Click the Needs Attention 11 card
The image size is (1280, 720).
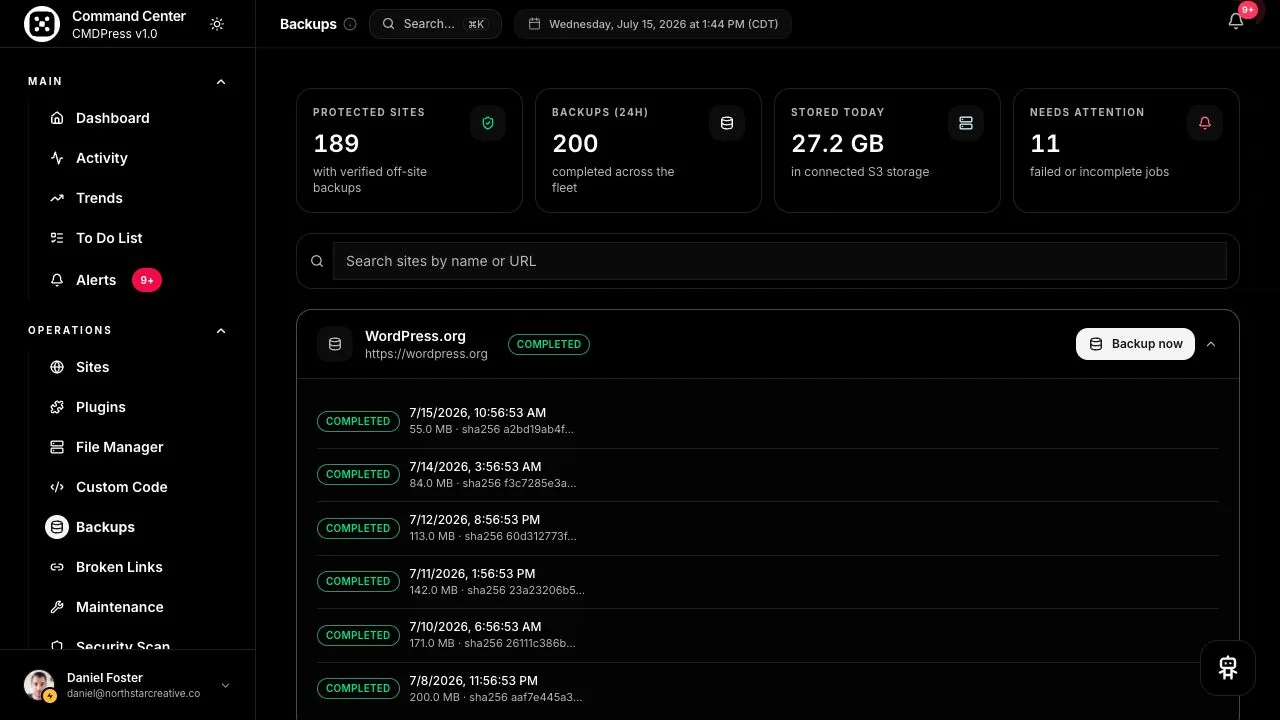pyautogui.click(x=1126, y=150)
